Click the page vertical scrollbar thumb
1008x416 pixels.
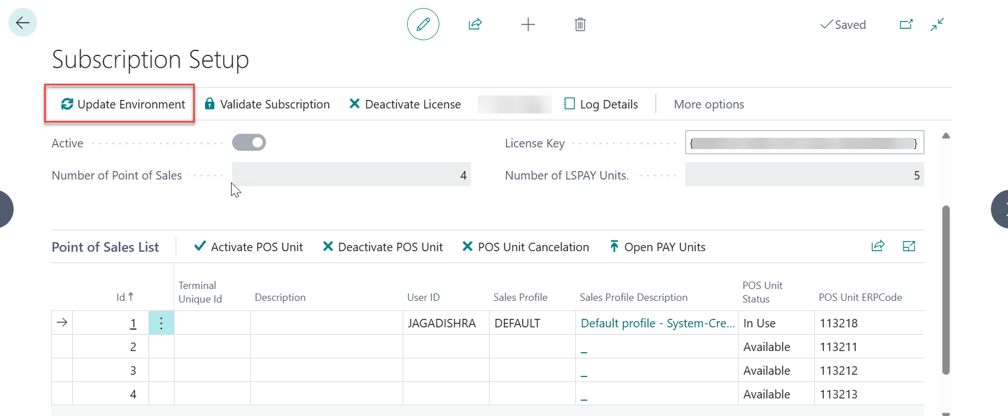coord(945,290)
